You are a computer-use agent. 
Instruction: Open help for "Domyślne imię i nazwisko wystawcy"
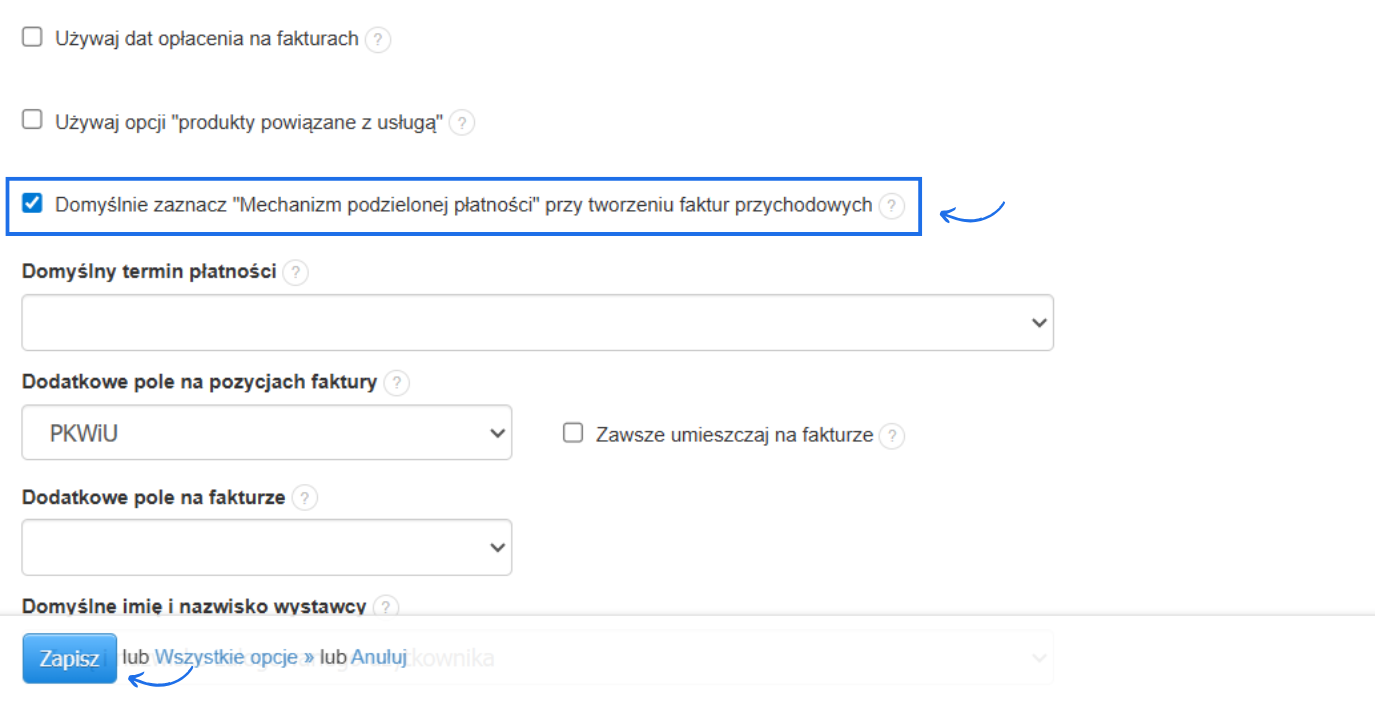(x=388, y=606)
